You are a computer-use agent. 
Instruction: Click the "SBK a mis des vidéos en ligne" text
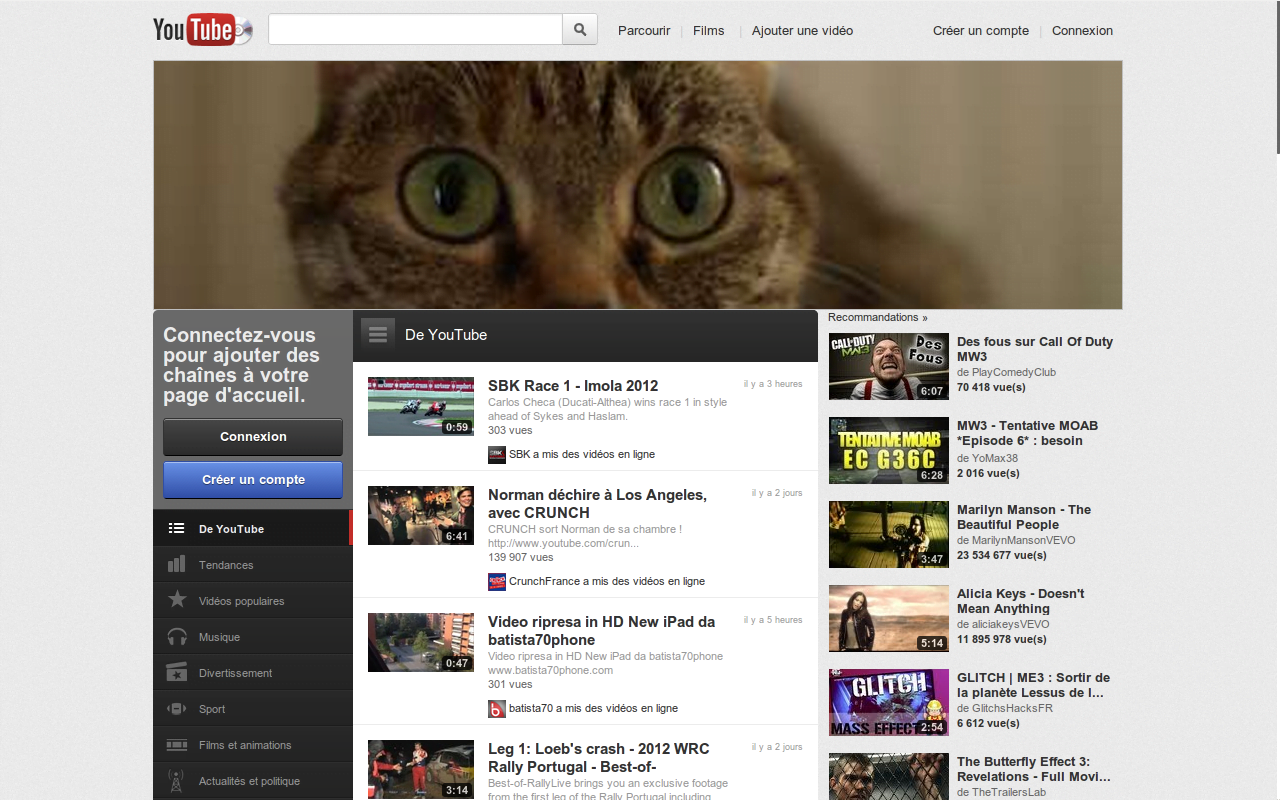tap(582, 454)
